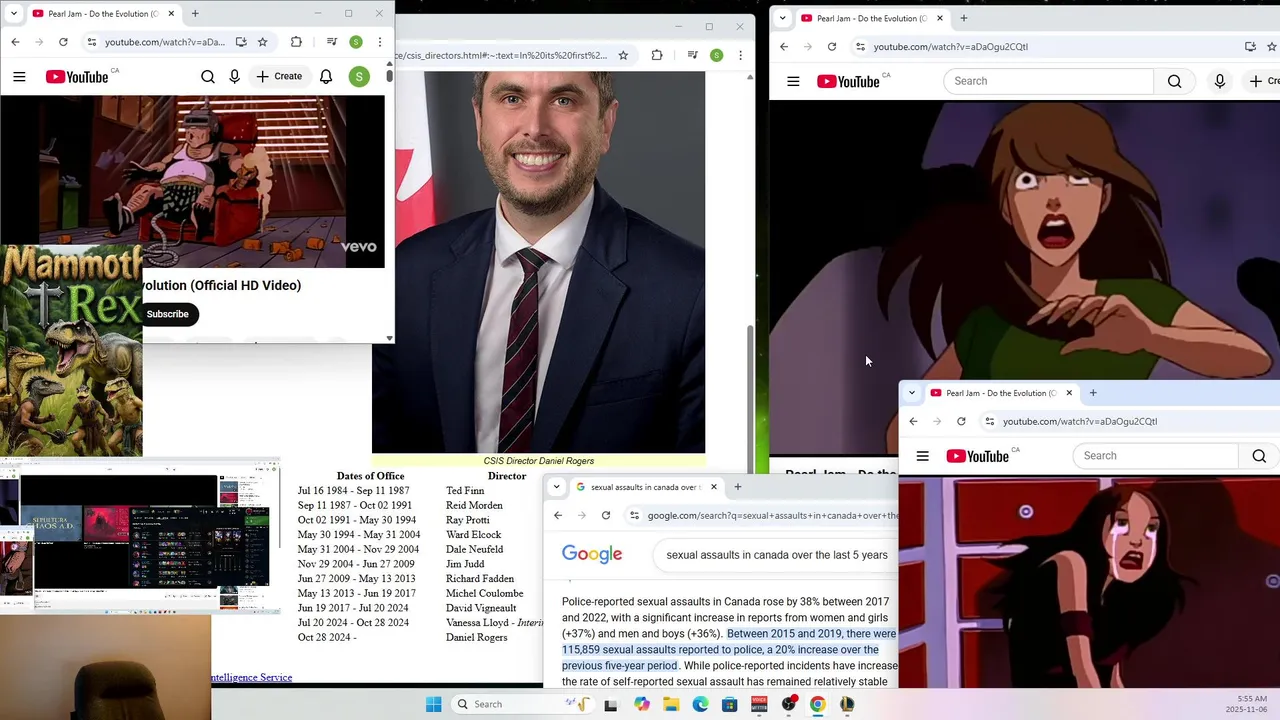This screenshot has height=720, width=1280.
Task: Open Windows Start menu
Action: [433, 704]
